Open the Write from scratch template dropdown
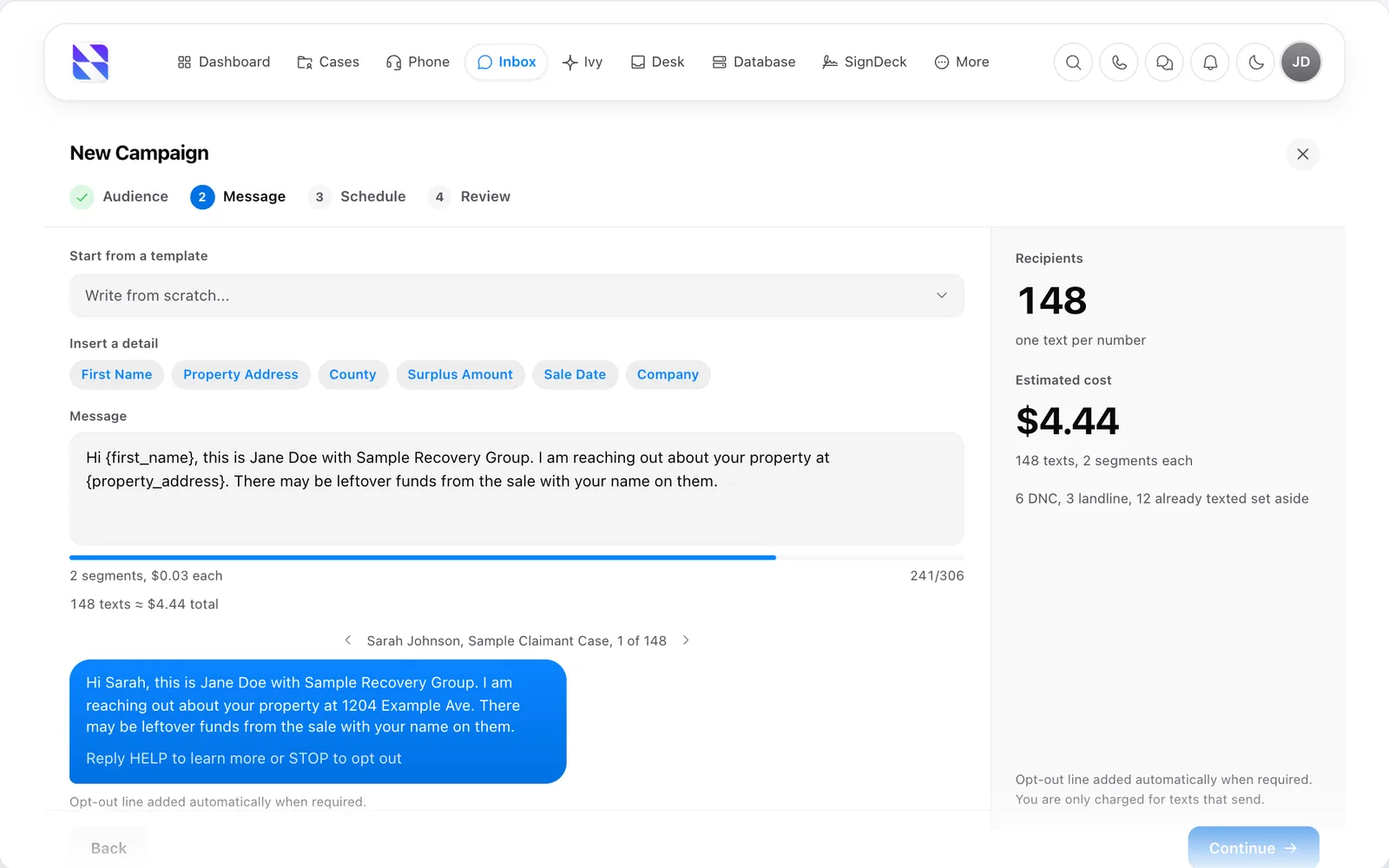The image size is (1389, 868). (x=517, y=296)
